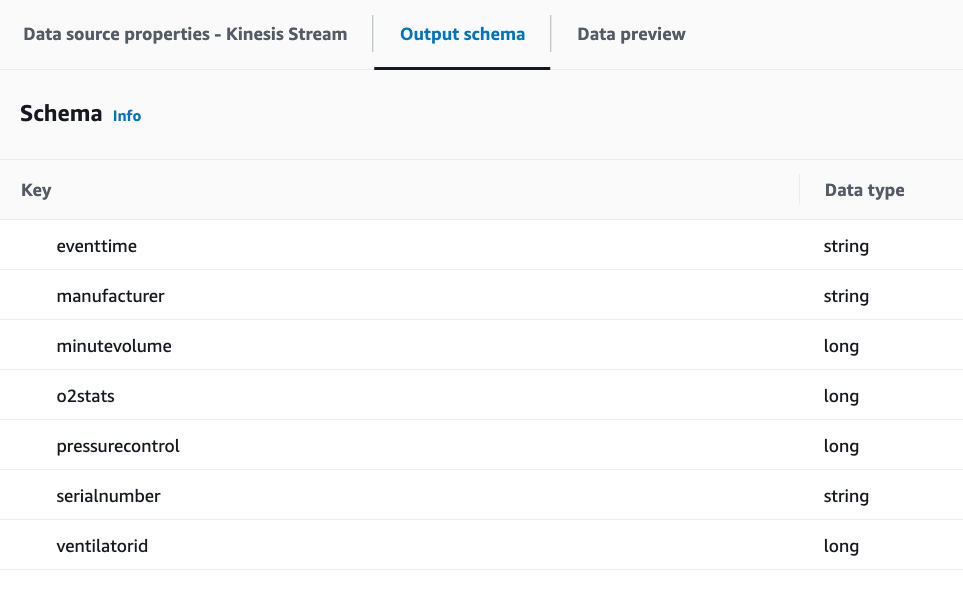Viewport: 963px width, 592px height.
Task: Select the eventtime key row
Action: (97, 246)
